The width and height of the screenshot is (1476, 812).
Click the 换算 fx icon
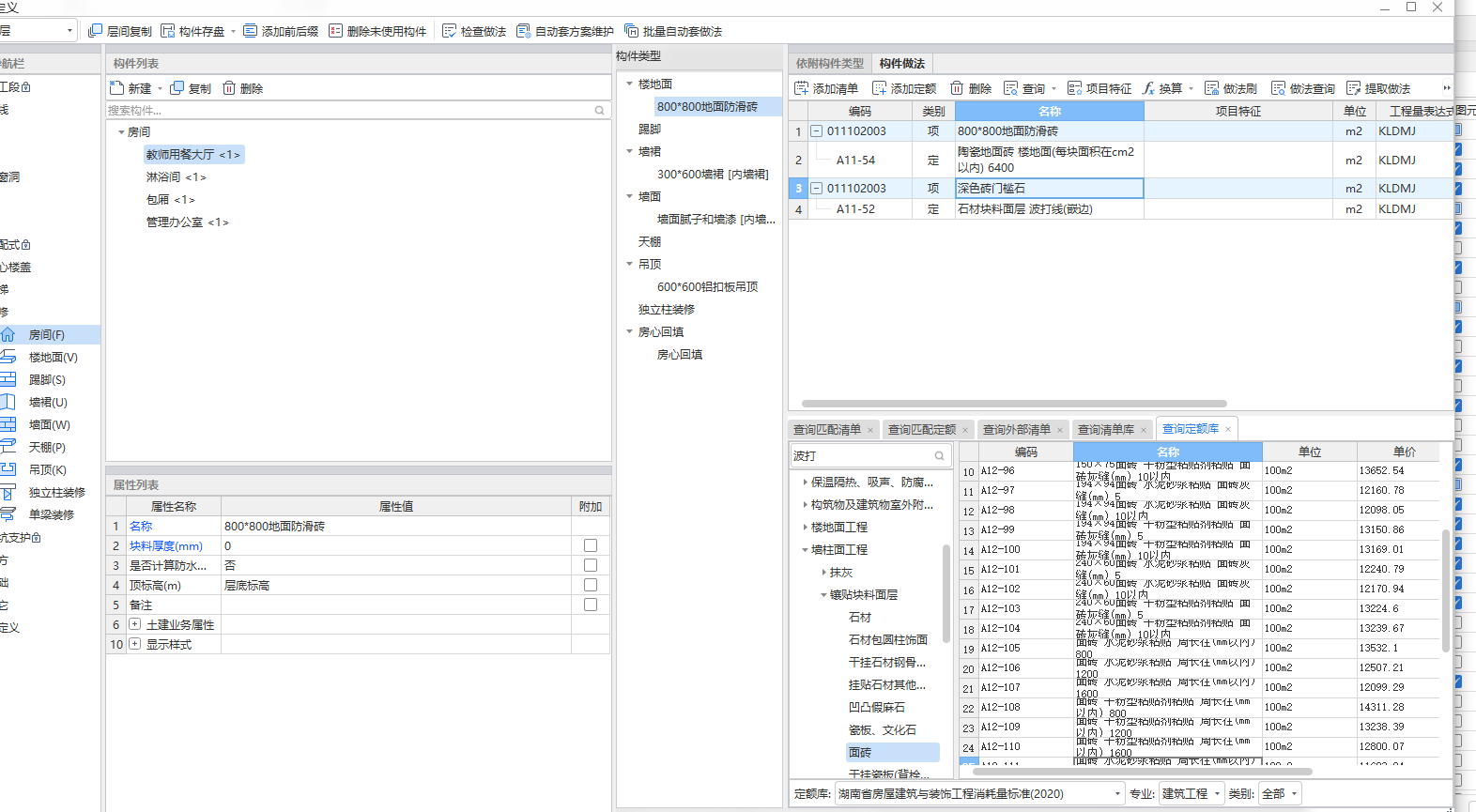click(x=1148, y=88)
